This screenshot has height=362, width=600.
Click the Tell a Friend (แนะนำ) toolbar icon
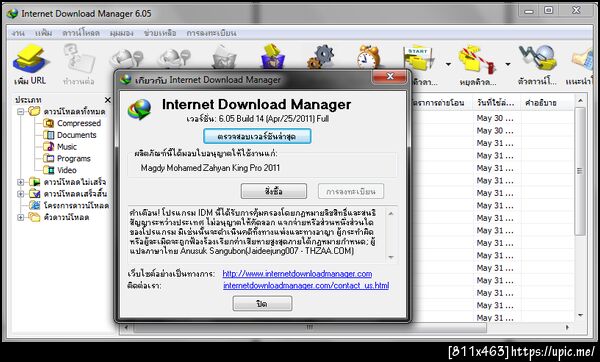point(582,60)
